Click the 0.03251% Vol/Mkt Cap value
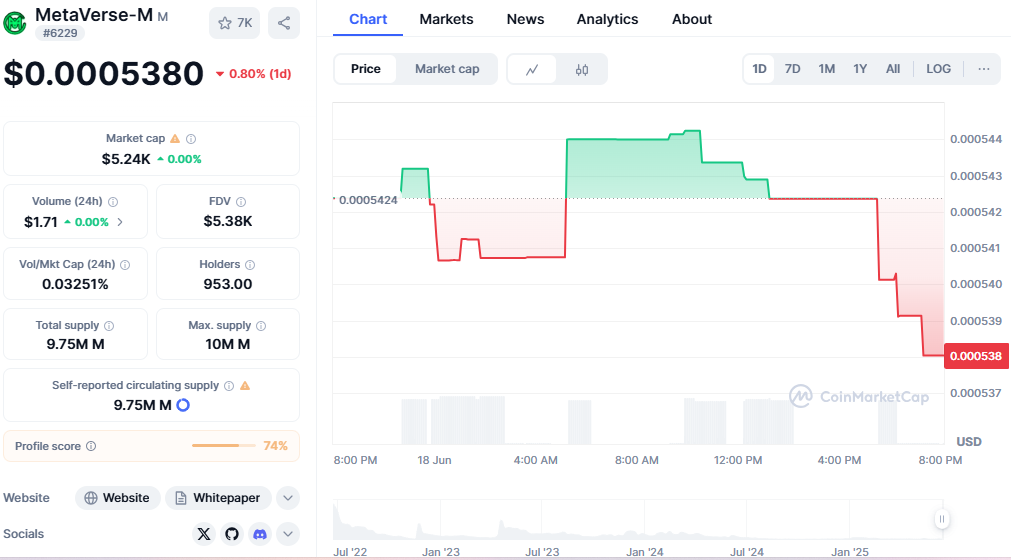This screenshot has width=1011, height=560. click(x=75, y=284)
